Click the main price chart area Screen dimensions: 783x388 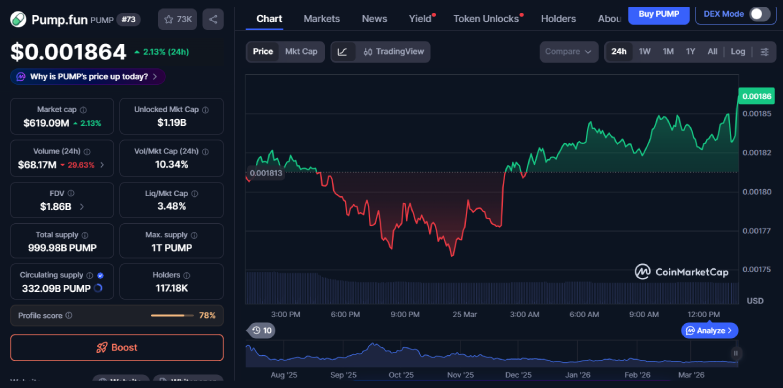point(491,190)
